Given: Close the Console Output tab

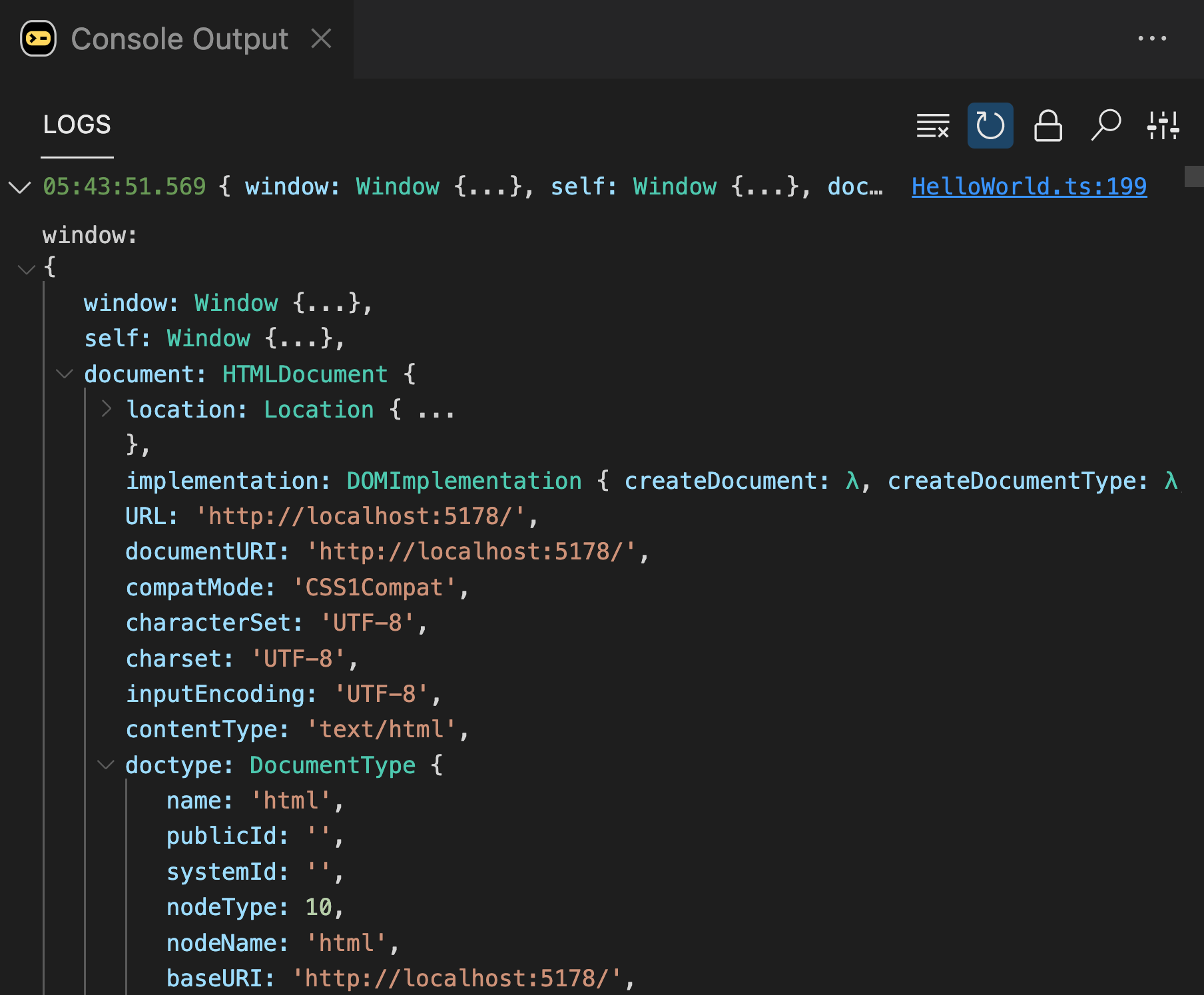Looking at the screenshot, I should (x=322, y=39).
